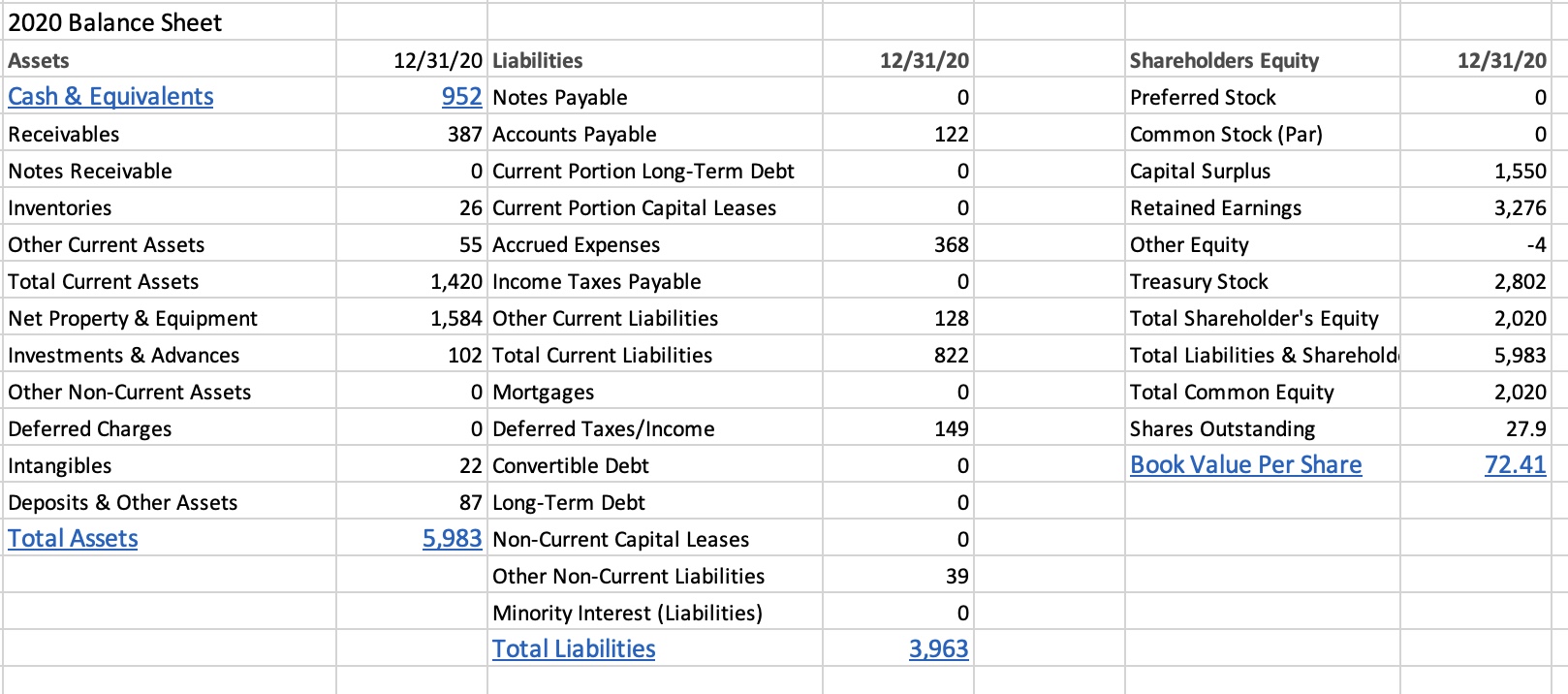
Task: Select the Deferred Taxes/Income cell
Action: pyautogui.click(x=655, y=428)
